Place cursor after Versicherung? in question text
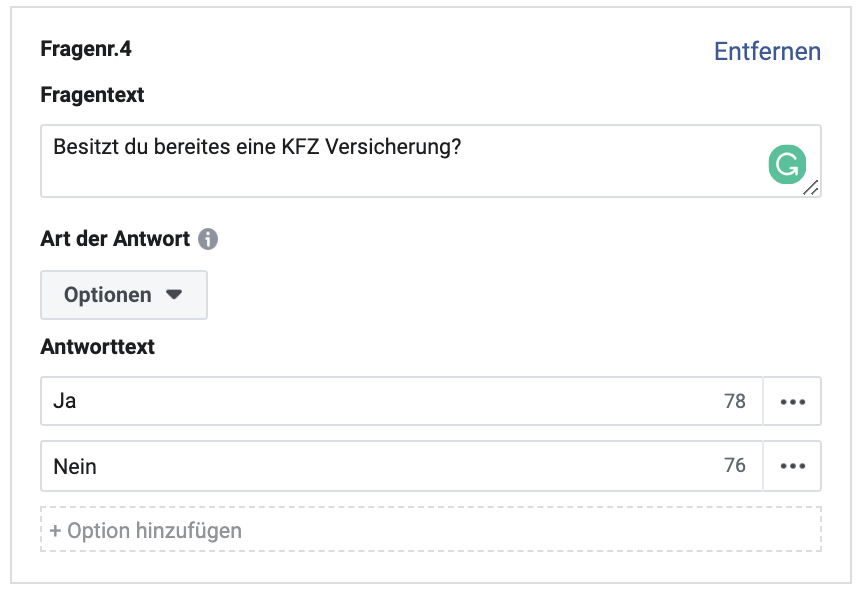 tap(463, 146)
